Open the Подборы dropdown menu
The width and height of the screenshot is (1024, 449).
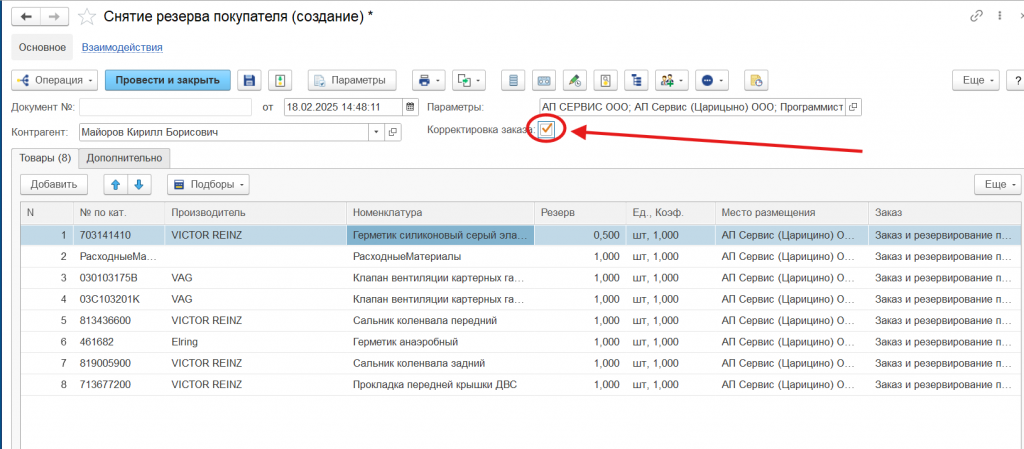coord(207,184)
